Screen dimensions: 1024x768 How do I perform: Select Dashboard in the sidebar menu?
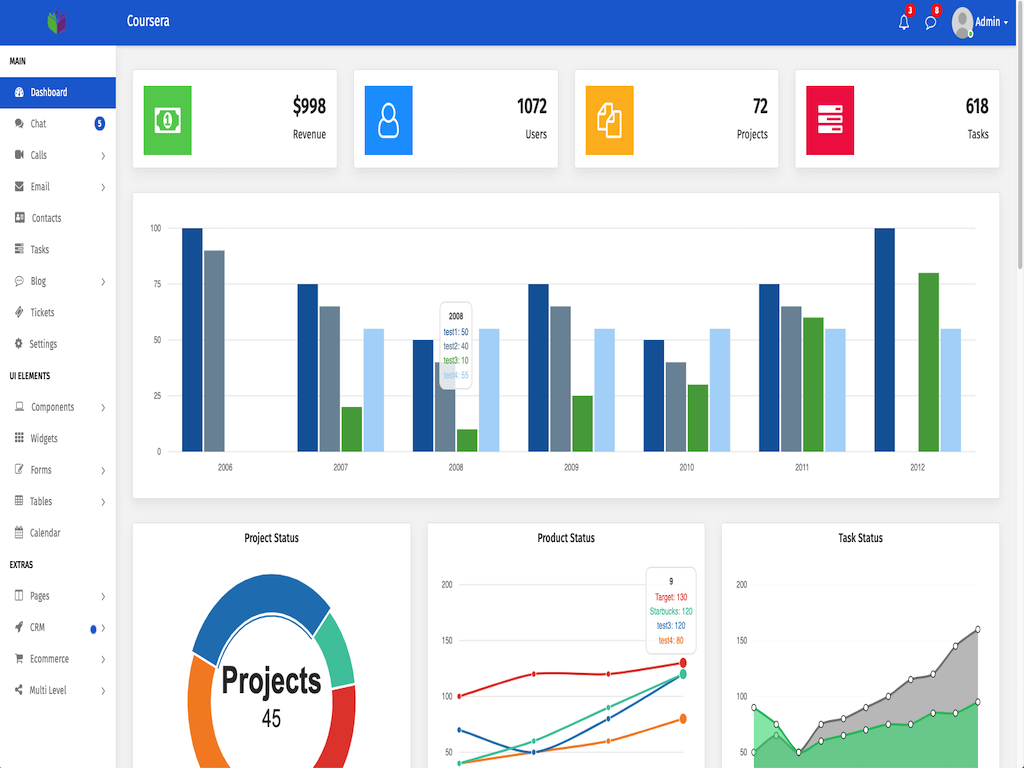[58, 92]
